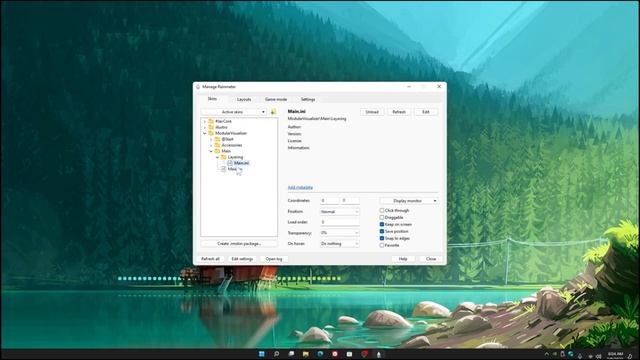
Task: Switch to the Skins tab
Action: coord(212,99)
